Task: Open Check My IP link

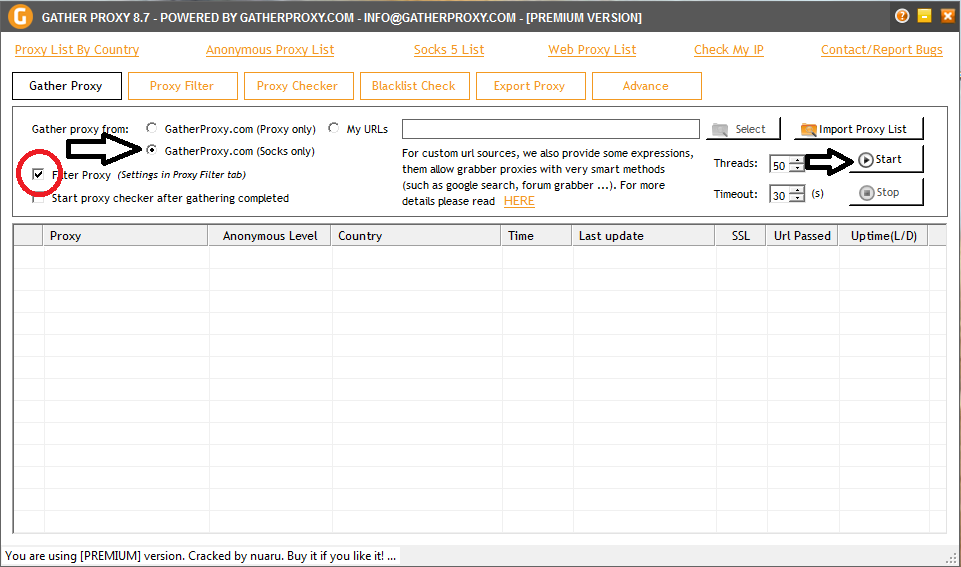Action: click(729, 50)
